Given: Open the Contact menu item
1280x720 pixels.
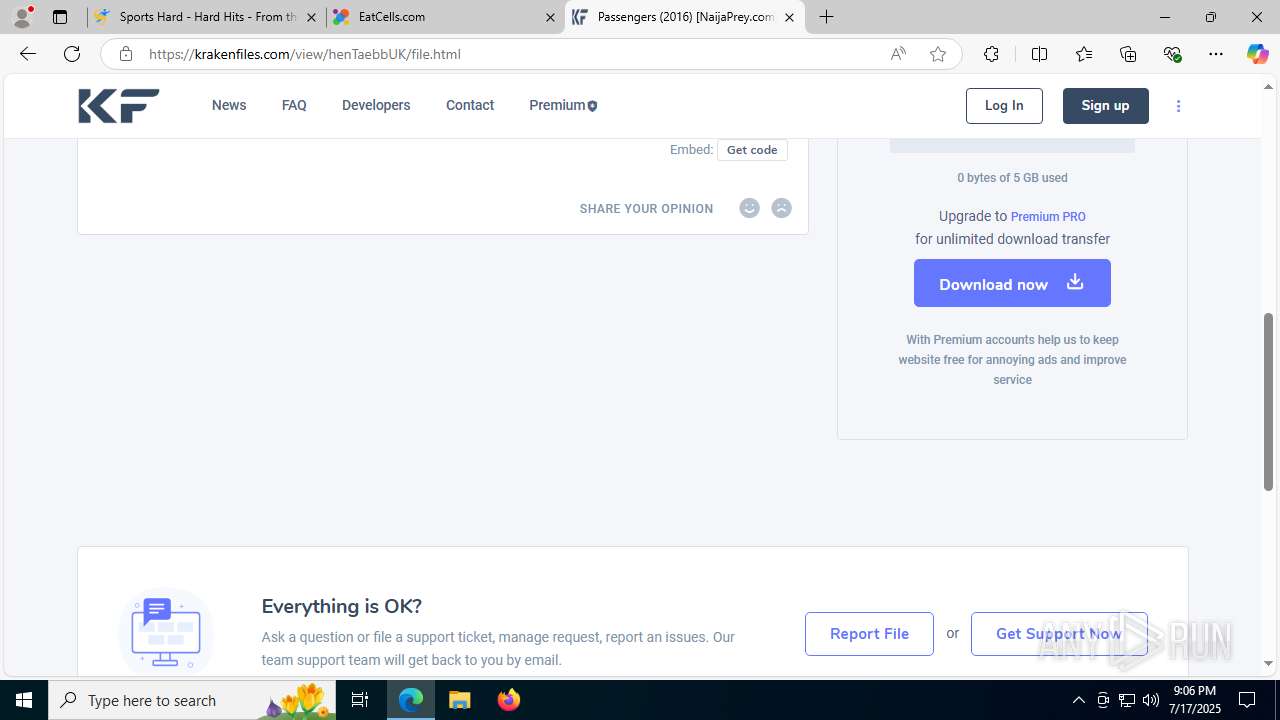Looking at the screenshot, I should coord(470,105).
